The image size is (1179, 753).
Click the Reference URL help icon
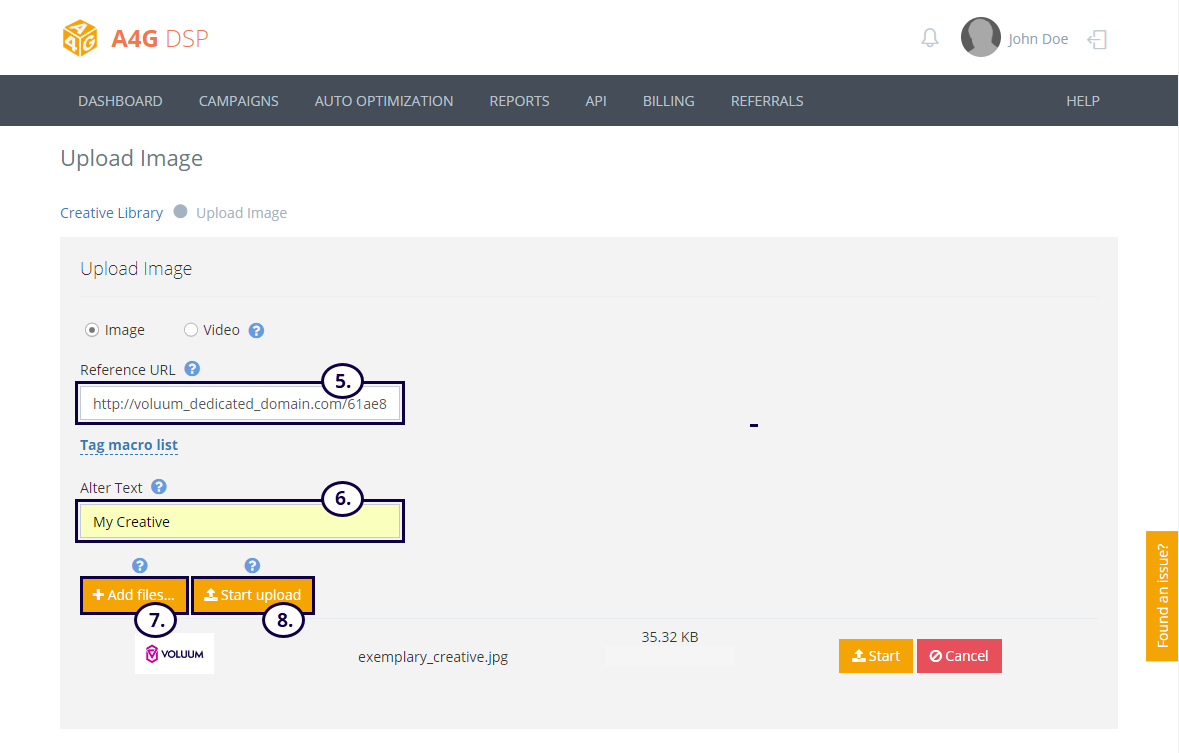pos(192,369)
